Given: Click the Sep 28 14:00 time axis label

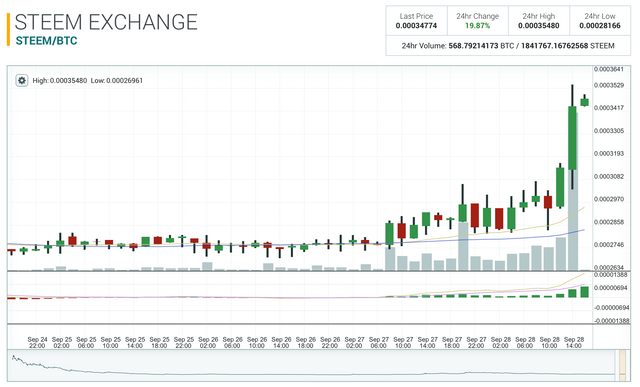Looking at the screenshot, I should coord(574,343).
